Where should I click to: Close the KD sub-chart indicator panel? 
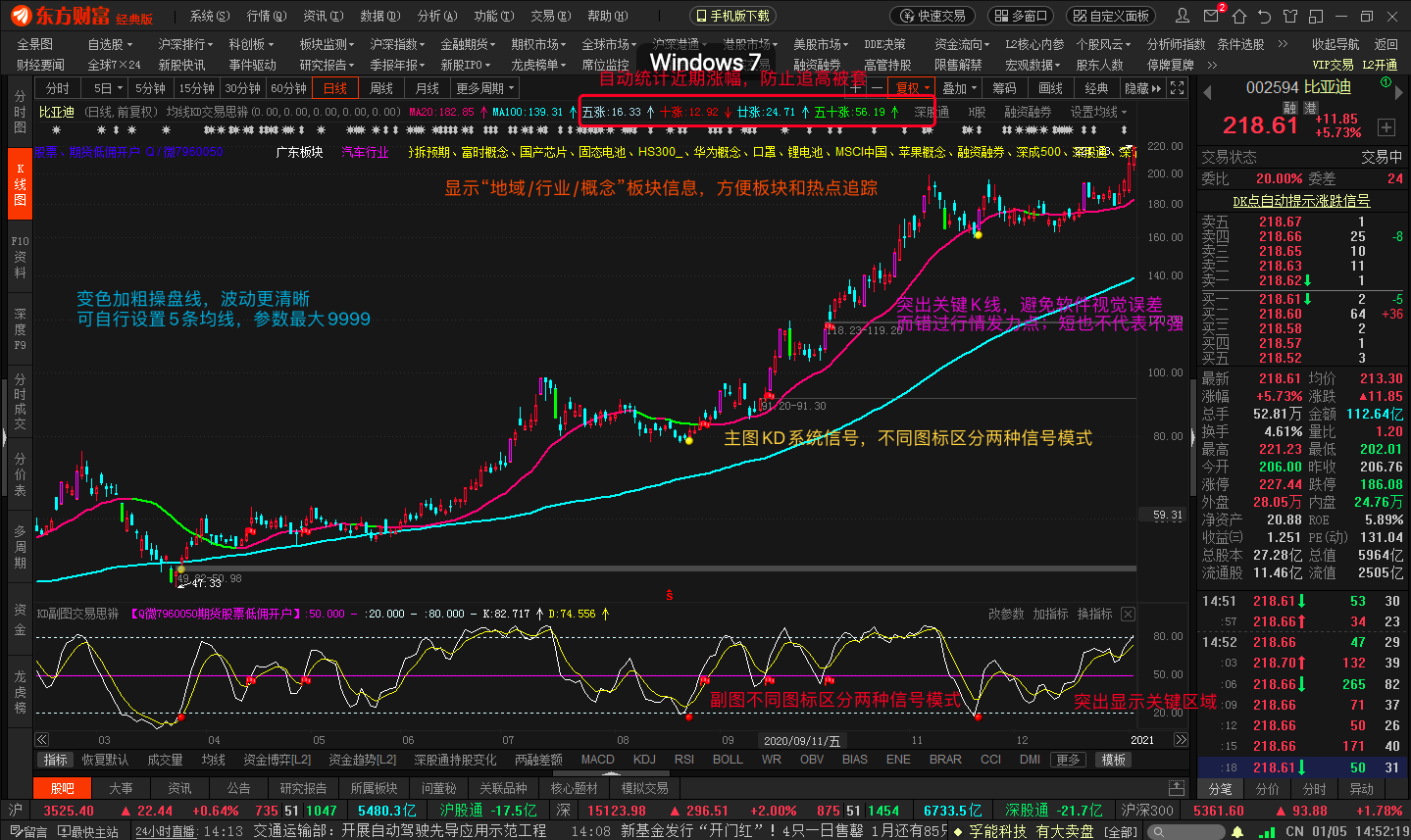point(1128,614)
